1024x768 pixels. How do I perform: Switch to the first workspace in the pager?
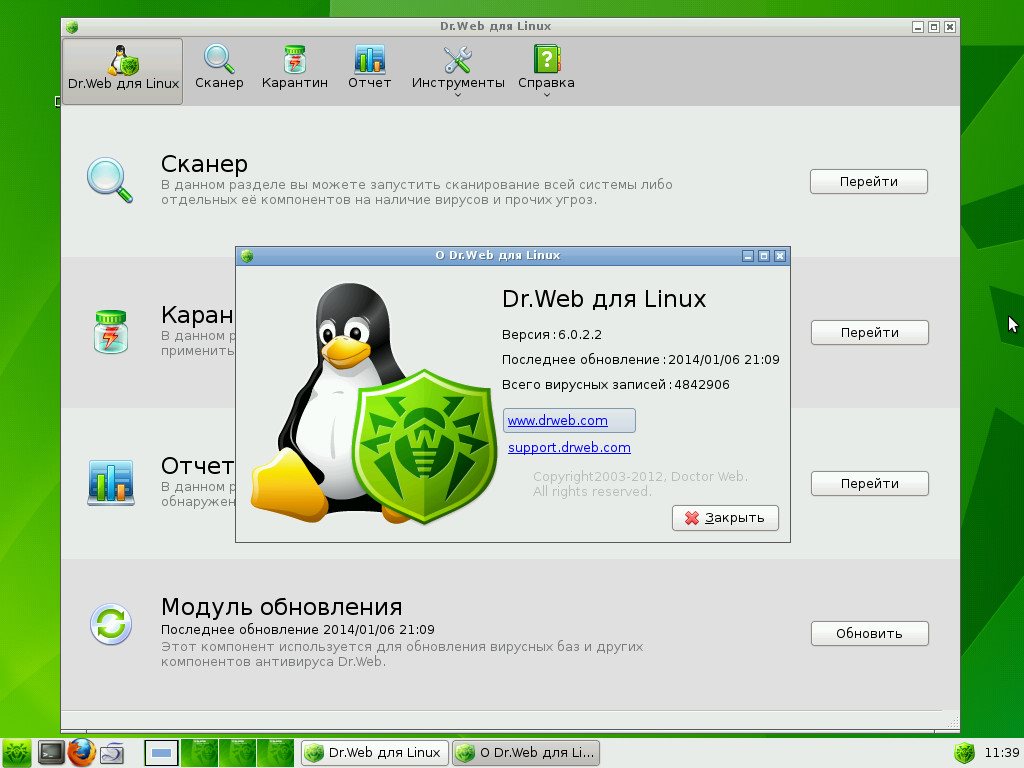click(161, 753)
